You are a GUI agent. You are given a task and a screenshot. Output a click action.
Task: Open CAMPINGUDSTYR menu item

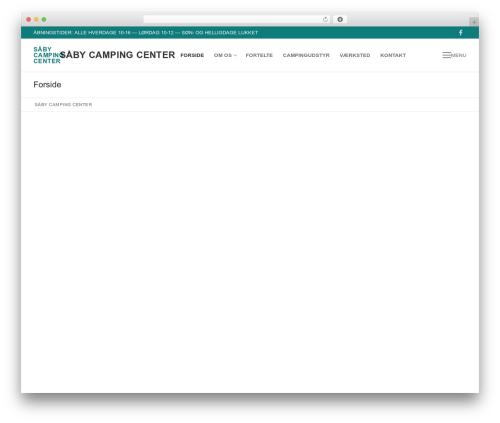306,55
